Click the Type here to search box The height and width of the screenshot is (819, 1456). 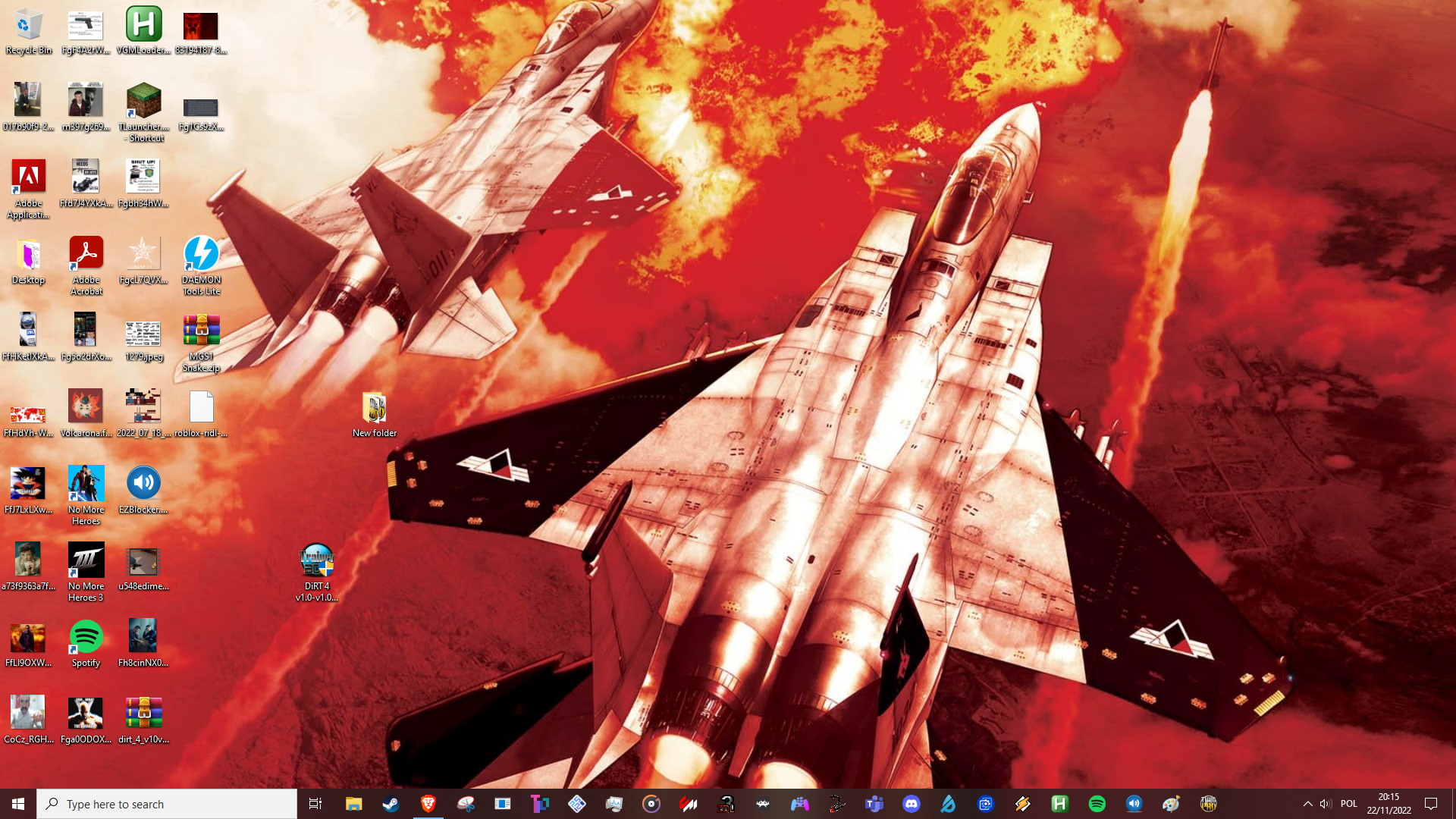(x=167, y=804)
